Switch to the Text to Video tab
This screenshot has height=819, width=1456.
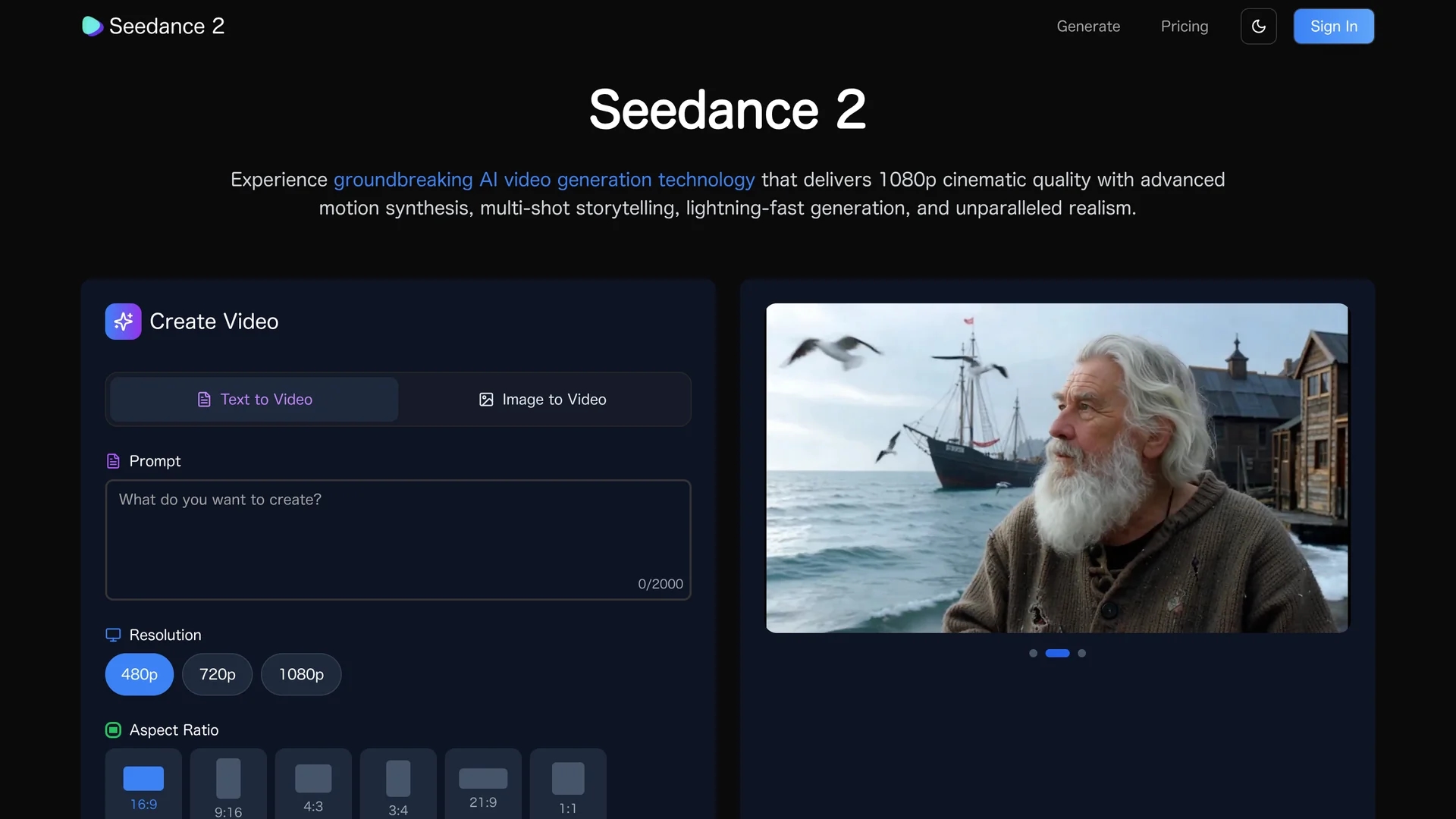(x=254, y=400)
